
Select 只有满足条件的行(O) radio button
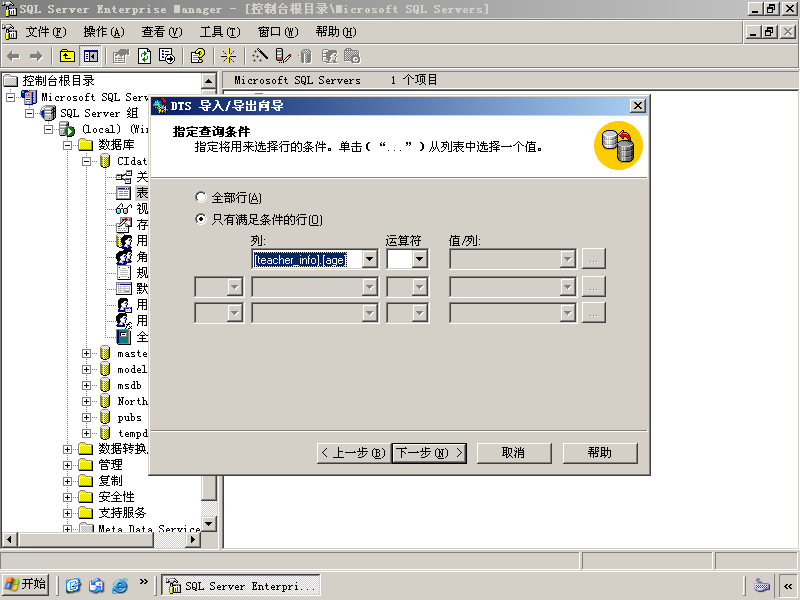pyautogui.click(x=201, y=219)
